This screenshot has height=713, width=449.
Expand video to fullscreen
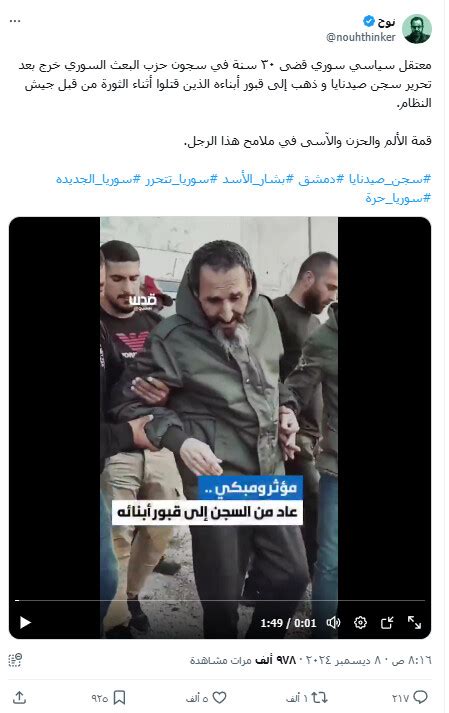(414, 623)
